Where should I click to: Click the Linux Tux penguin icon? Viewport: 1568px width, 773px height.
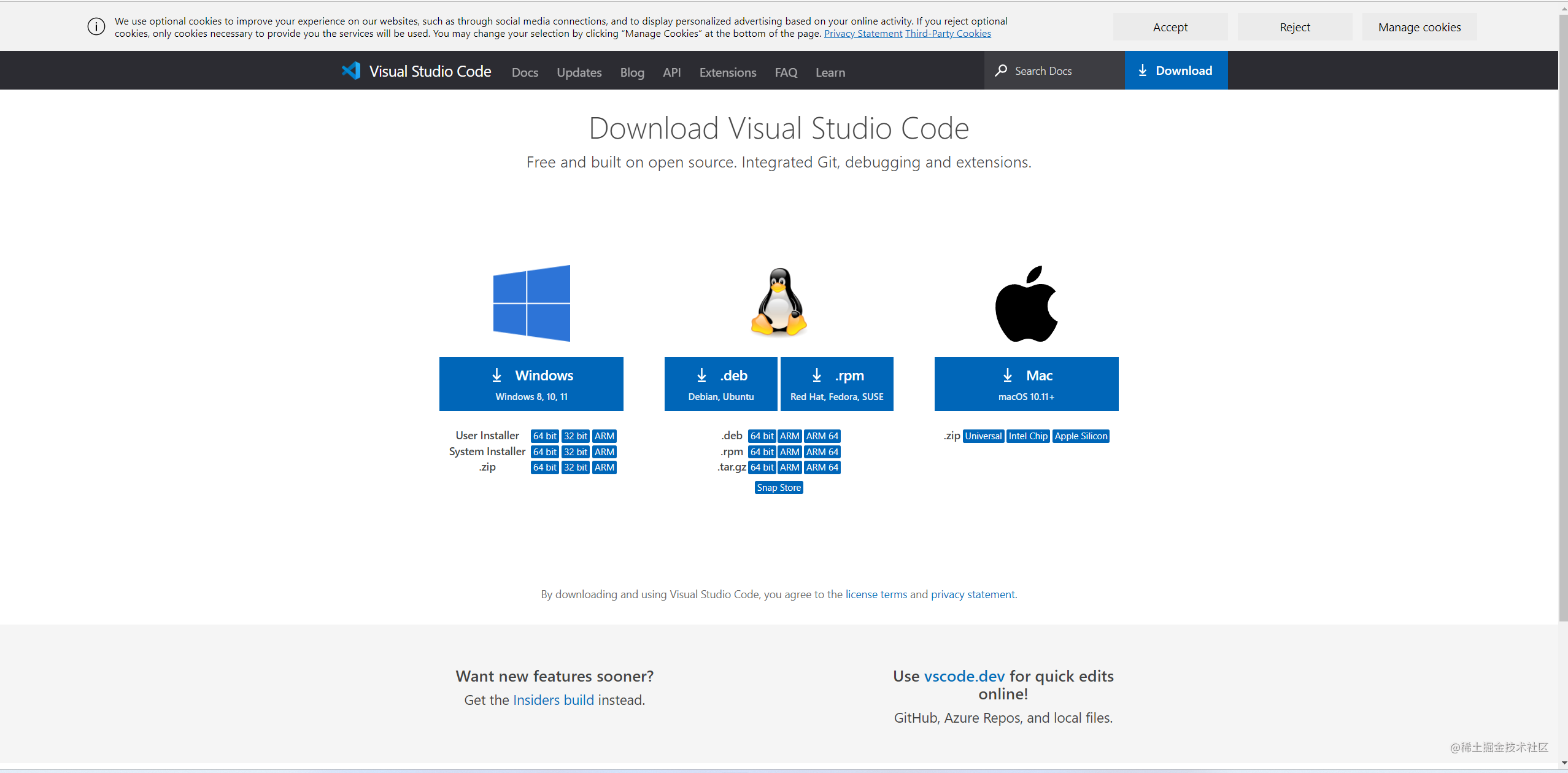pos(779,302)
